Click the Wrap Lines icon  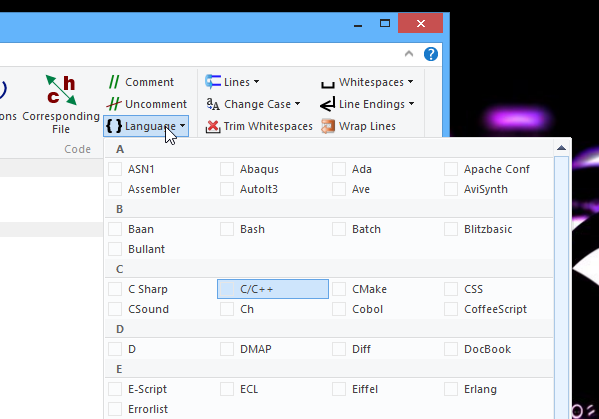coord(328,126)
